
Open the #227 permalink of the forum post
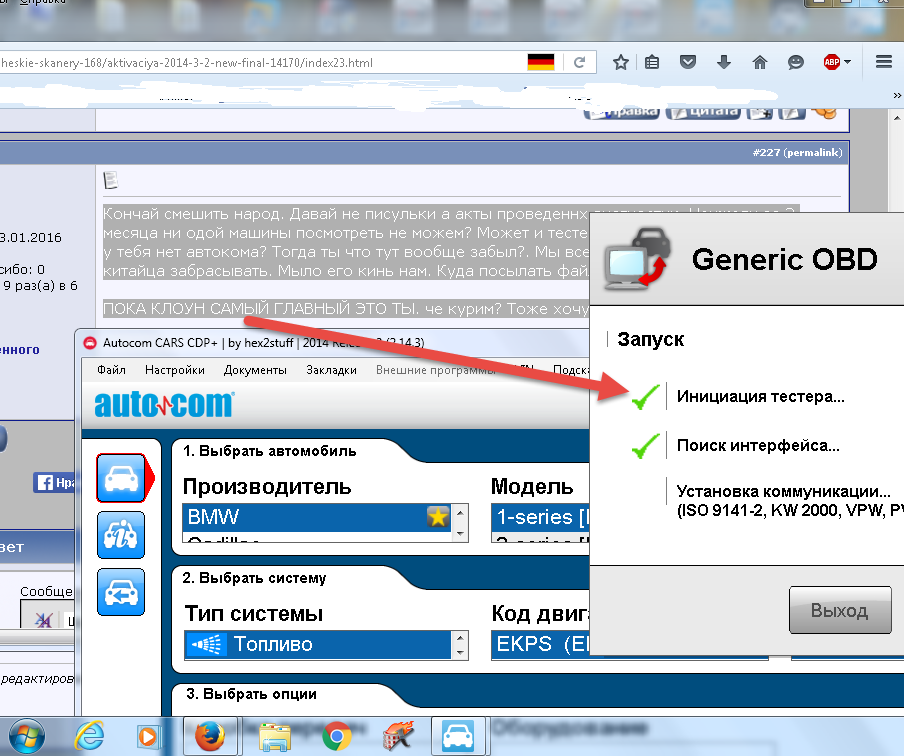point(796,152)
